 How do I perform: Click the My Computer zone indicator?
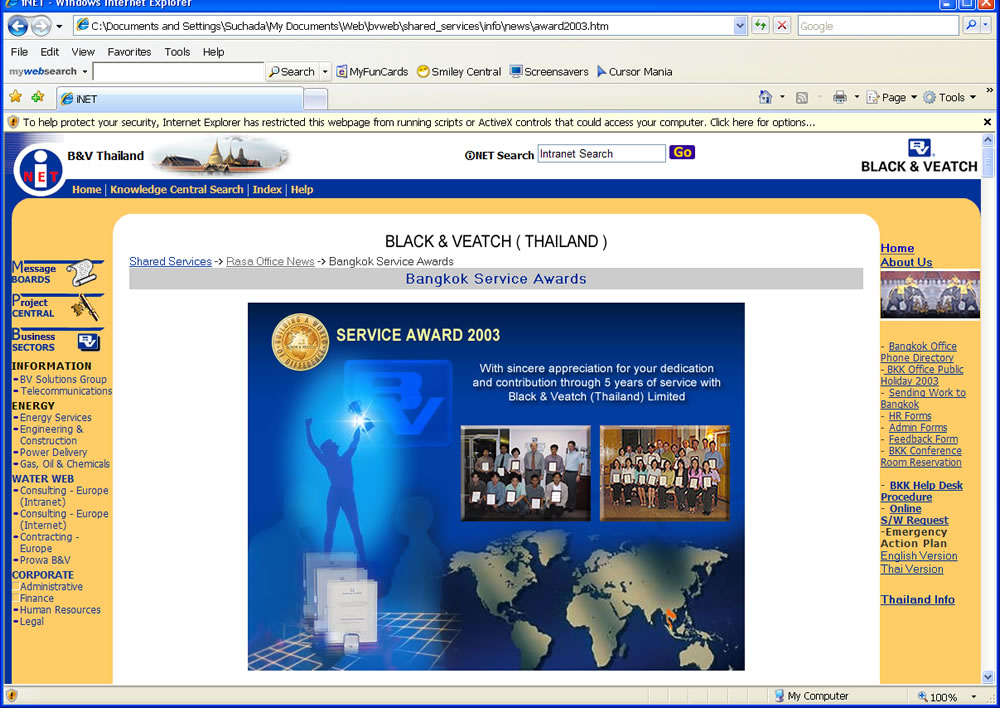[811, 696]
